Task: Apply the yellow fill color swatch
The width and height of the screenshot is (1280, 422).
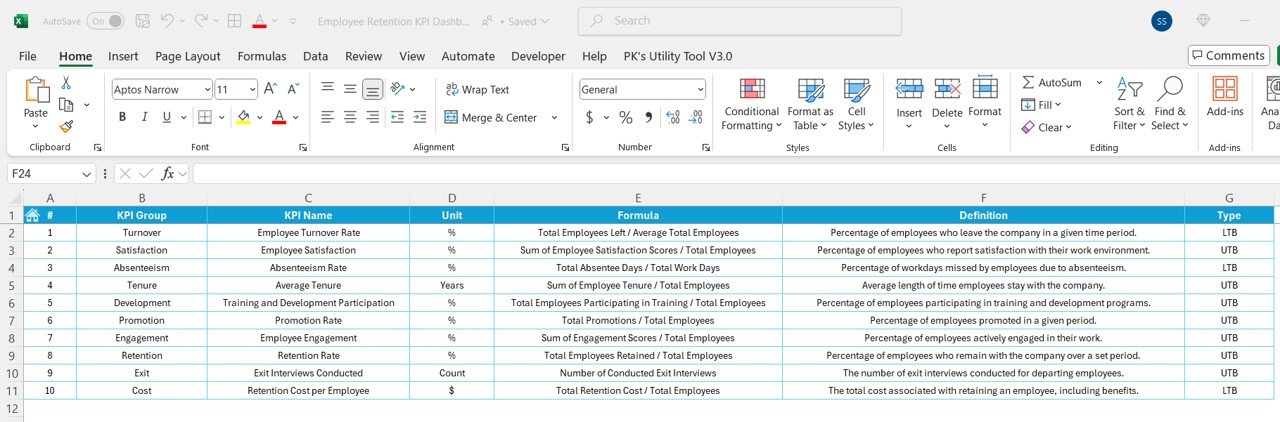Action: click(x=243, y=117)
